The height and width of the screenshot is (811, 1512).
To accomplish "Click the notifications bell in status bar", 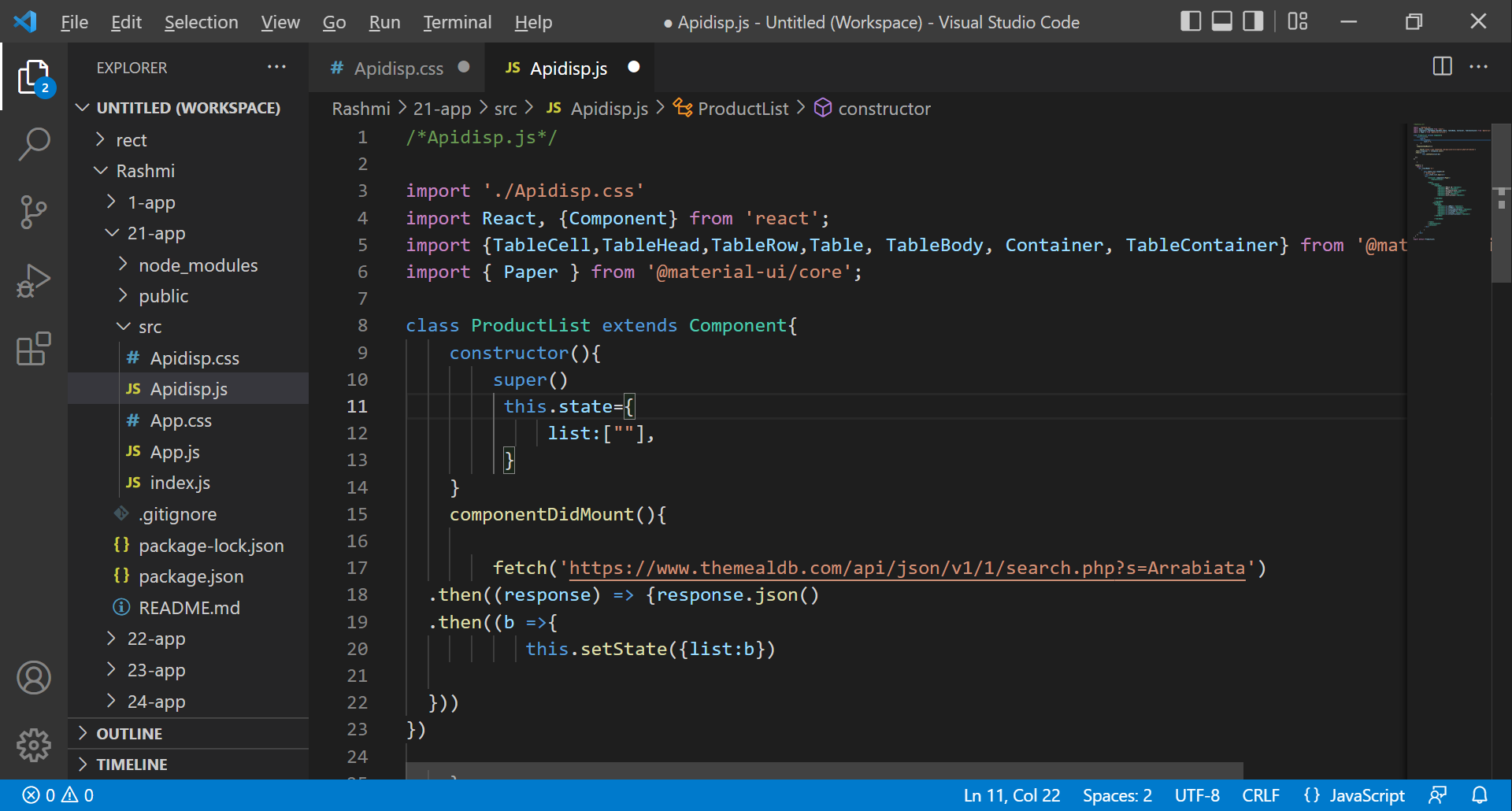I will click(x=1480, y=795).
